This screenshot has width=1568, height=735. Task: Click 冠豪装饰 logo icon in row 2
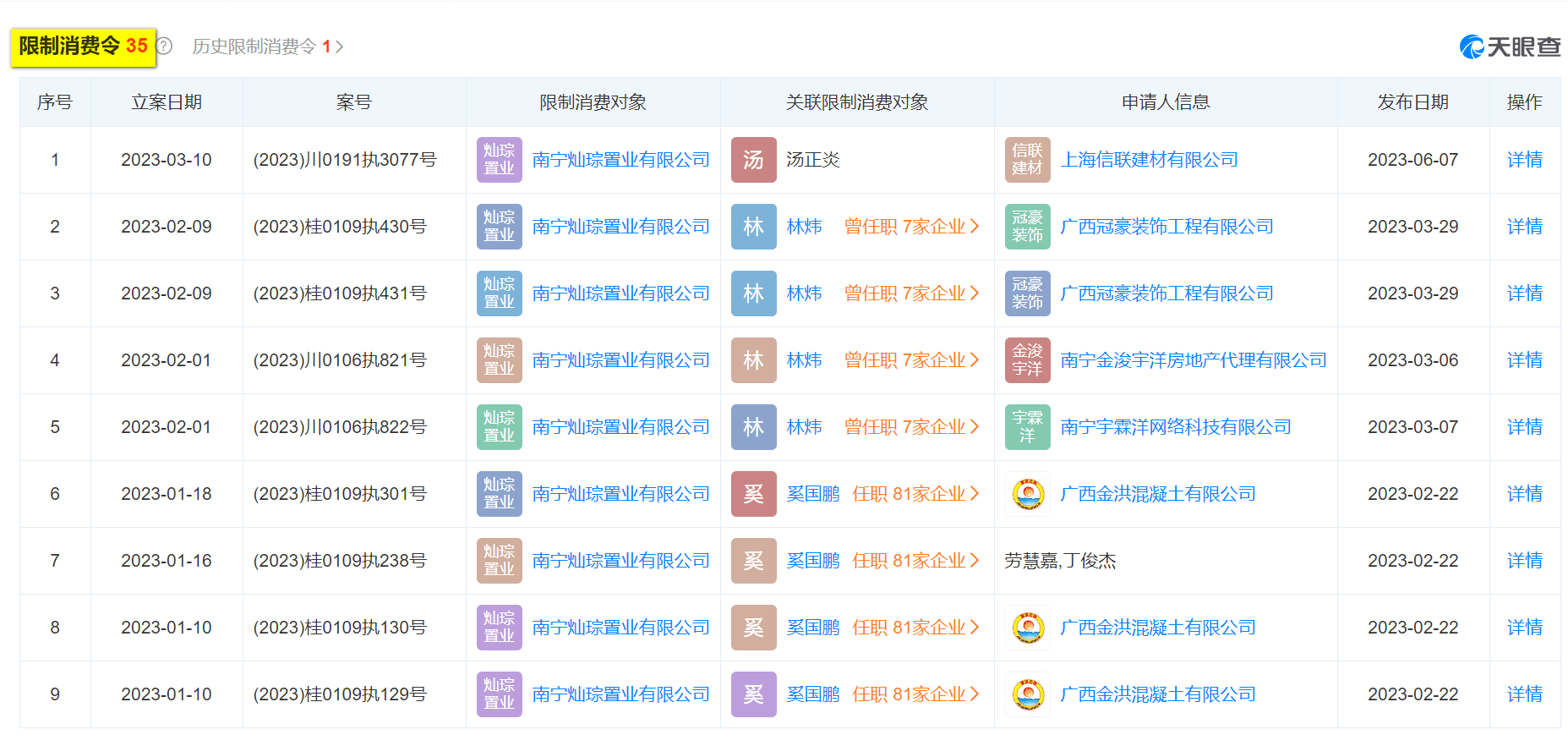[x=1028, y=227]
